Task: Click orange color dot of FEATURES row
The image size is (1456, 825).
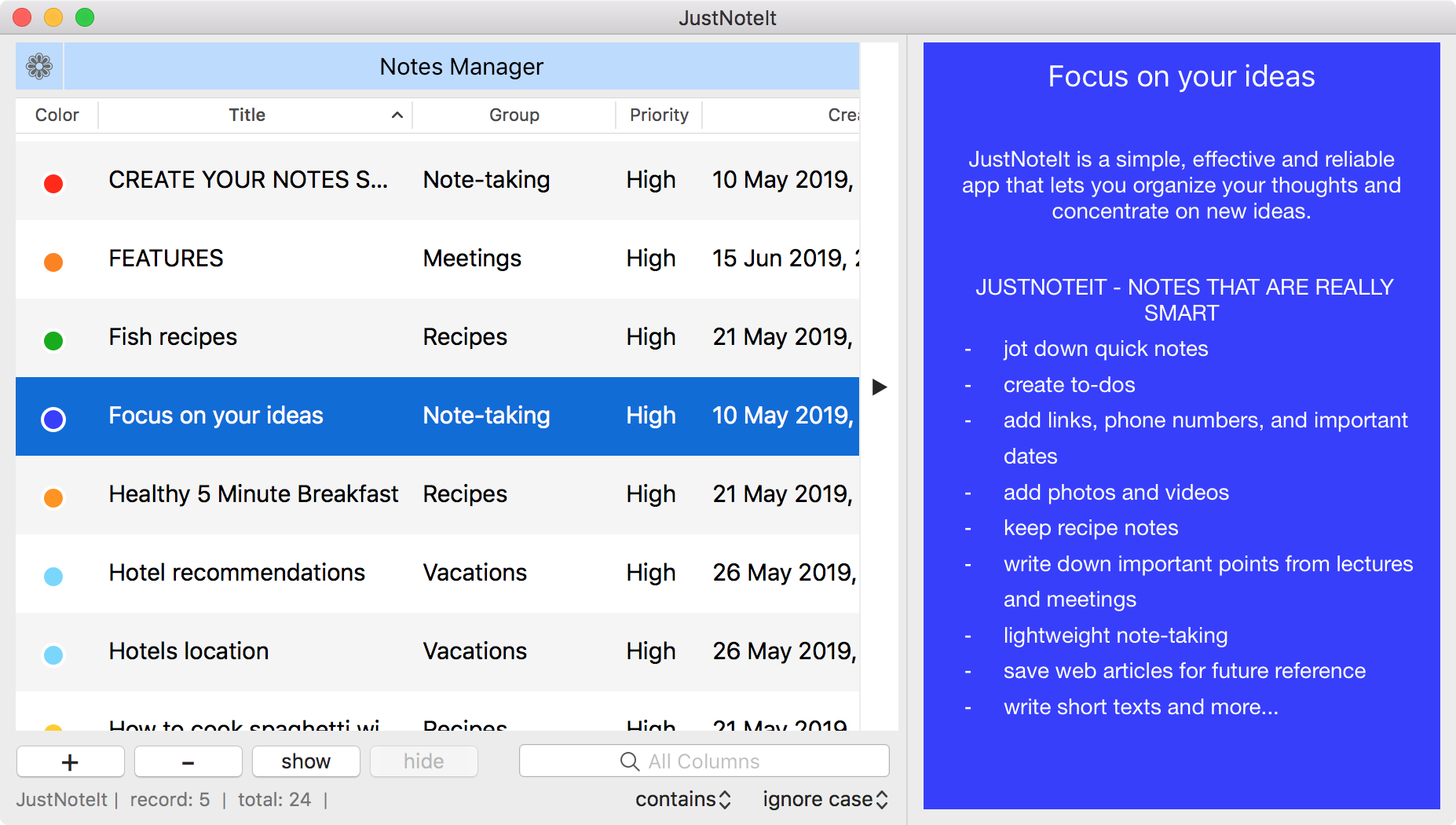Action: [53, 262]
